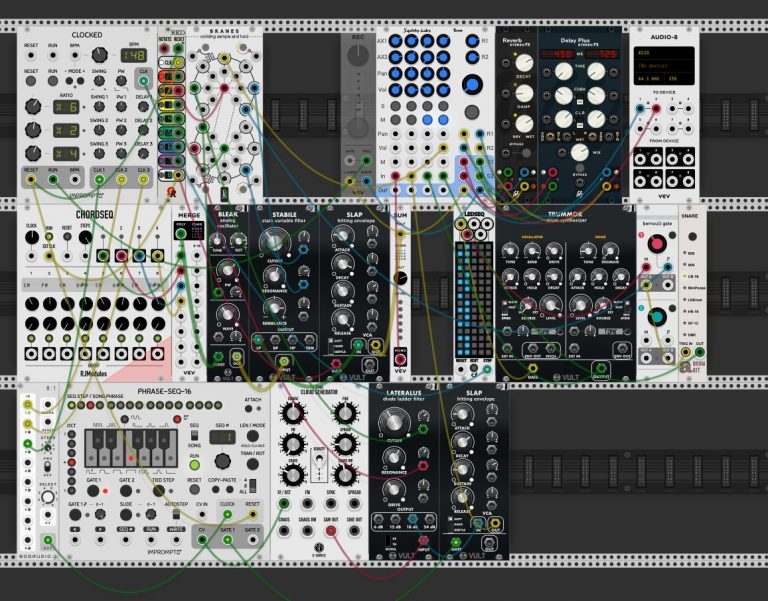Click the GATE jack on TRUMMOR
Viewport: 768px width, 601px height.
click(x=533, y=368)
